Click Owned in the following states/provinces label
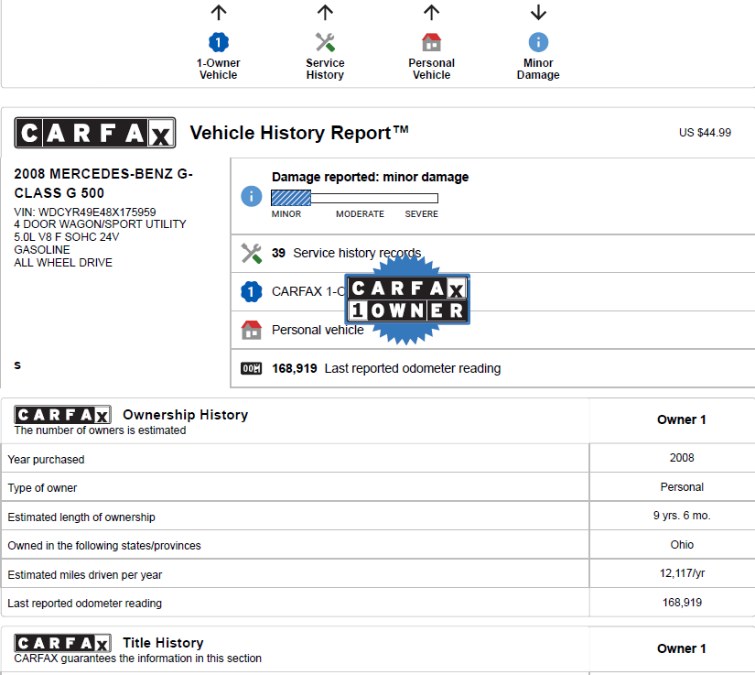Screen dimensions: 755x675 coord(104,546)
